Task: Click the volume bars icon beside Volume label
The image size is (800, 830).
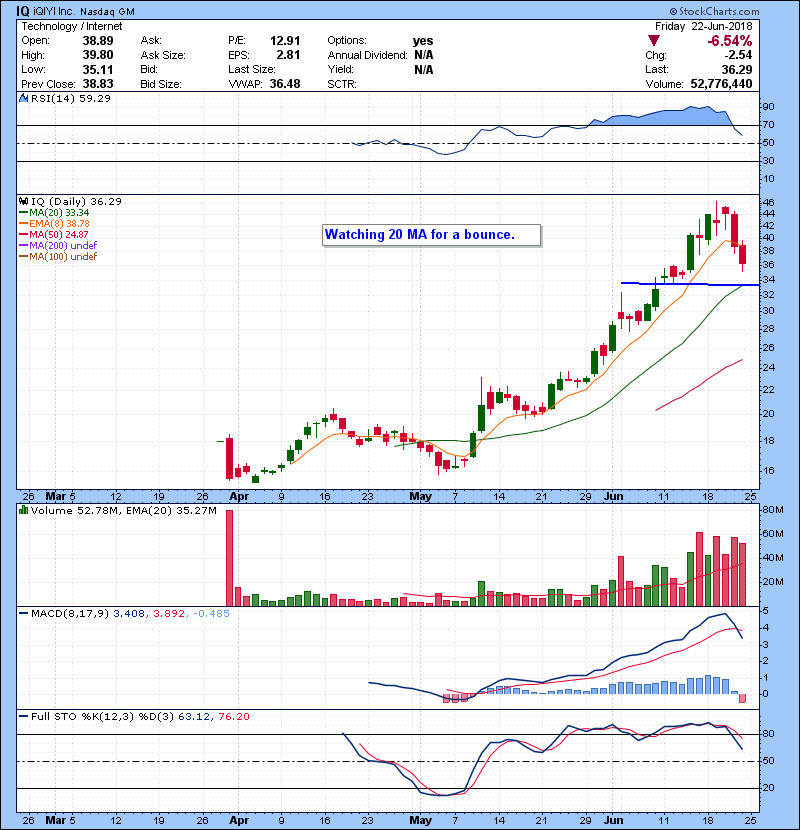Action: (23, 510)
